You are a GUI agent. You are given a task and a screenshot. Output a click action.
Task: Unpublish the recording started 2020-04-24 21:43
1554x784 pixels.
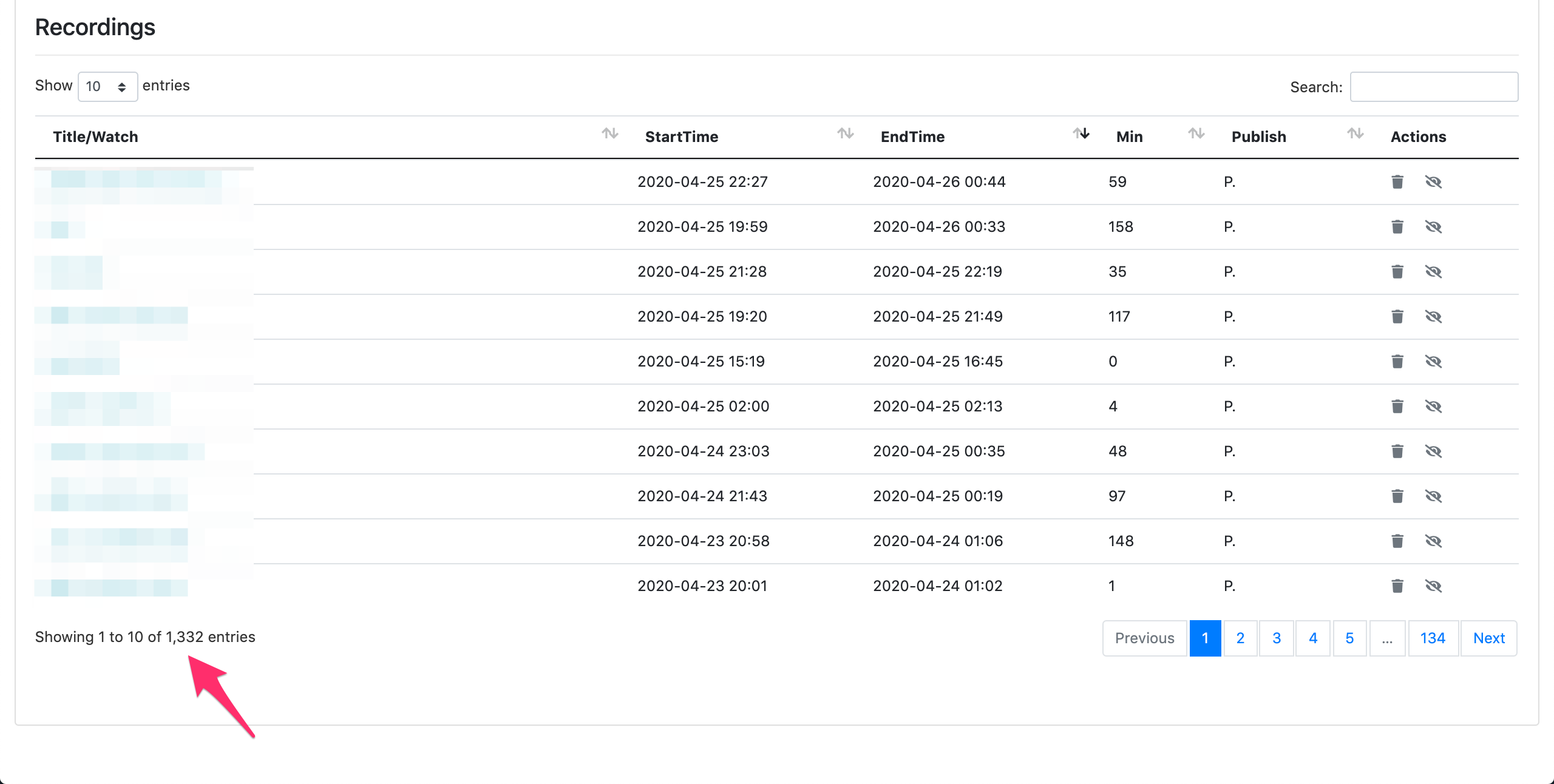point(1433,496)
